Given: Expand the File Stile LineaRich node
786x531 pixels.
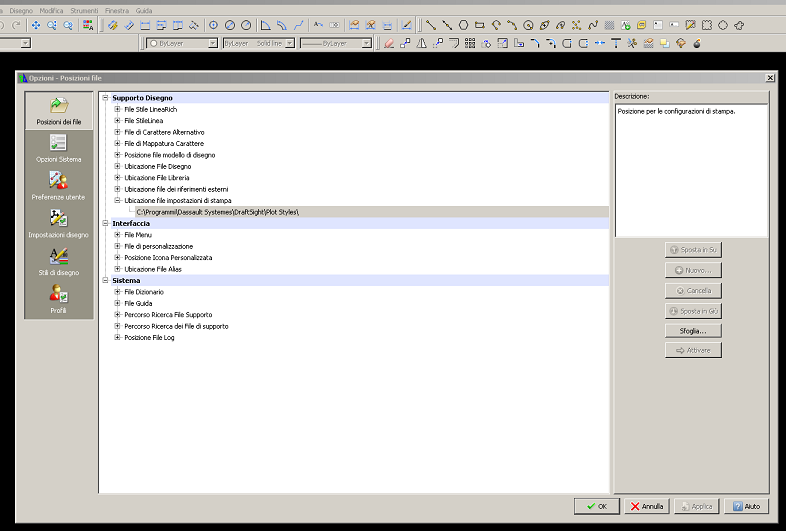Looking at the screenshot, I should coord(117,109).
